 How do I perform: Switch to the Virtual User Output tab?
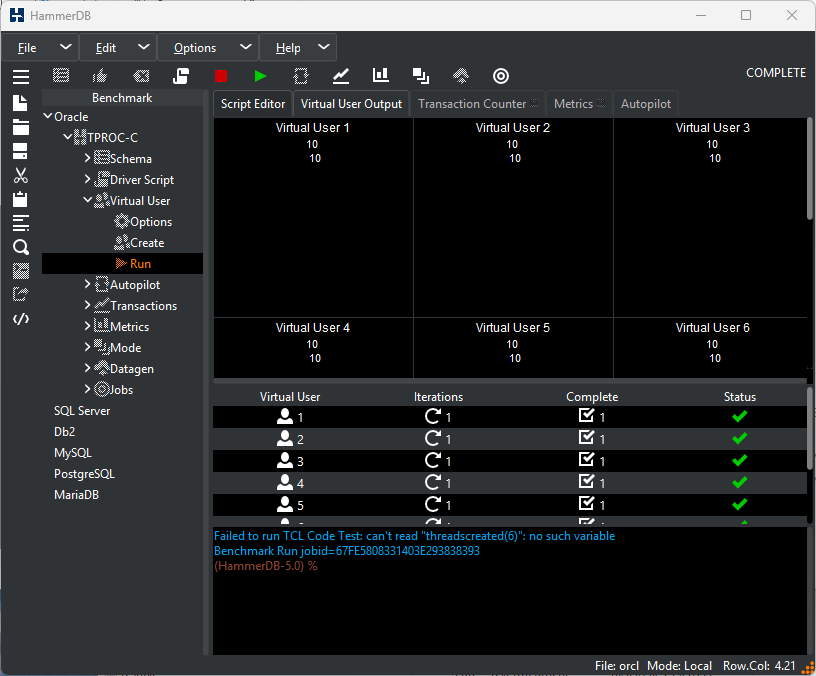pos(351,104)
